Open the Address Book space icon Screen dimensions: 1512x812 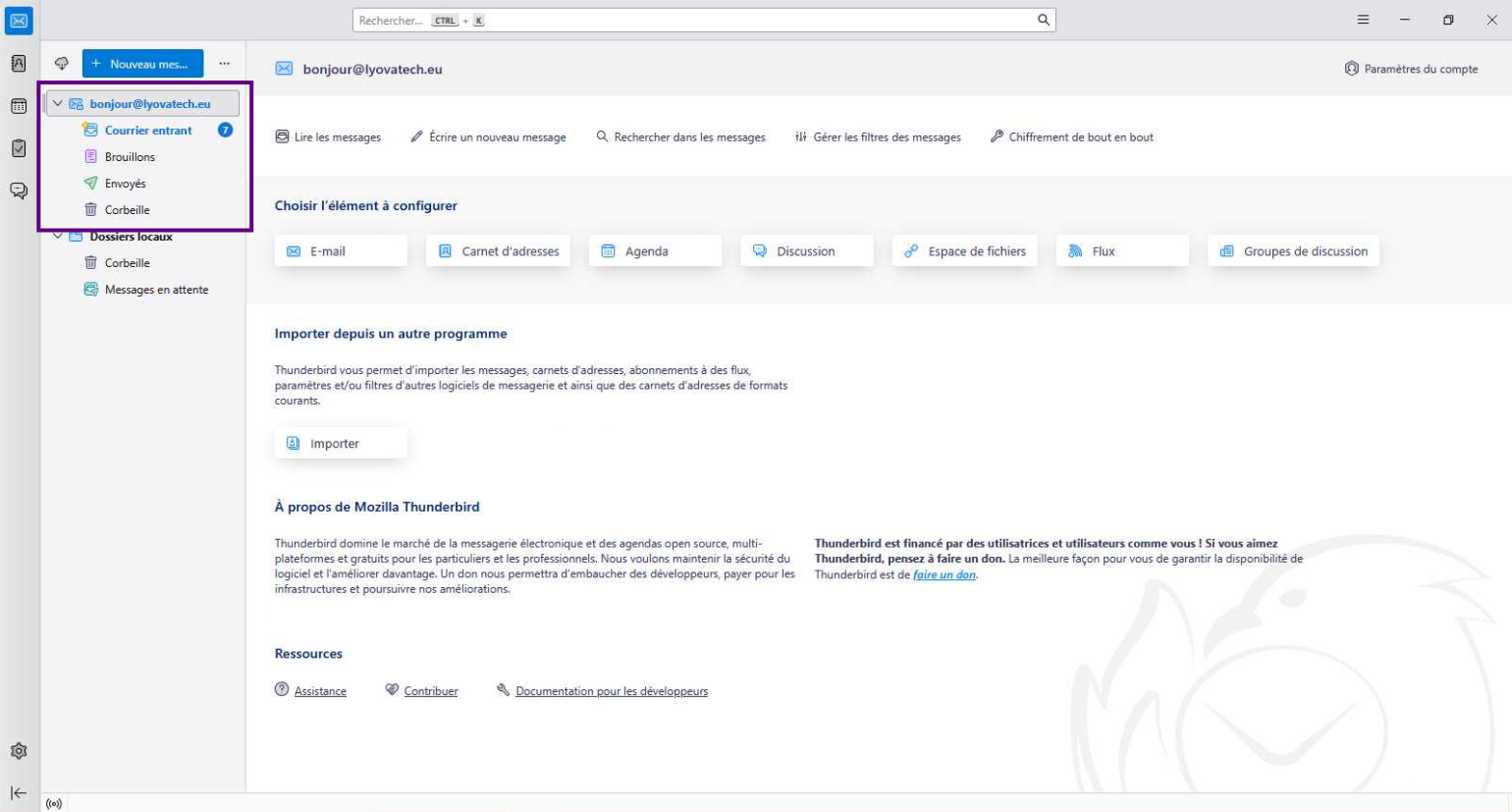point(19,64)
